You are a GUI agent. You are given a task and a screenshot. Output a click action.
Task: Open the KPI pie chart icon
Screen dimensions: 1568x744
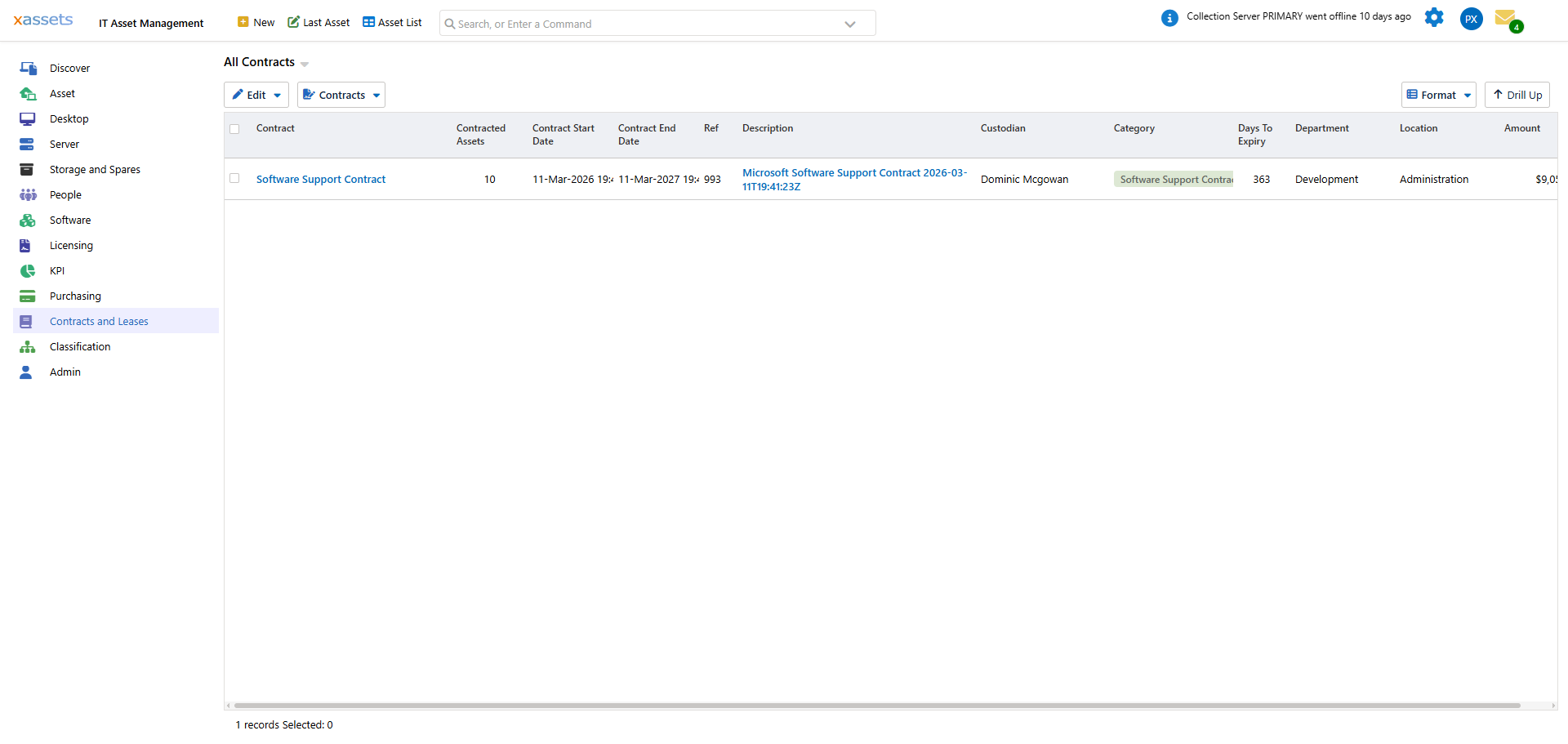click(x=28, y=271)
